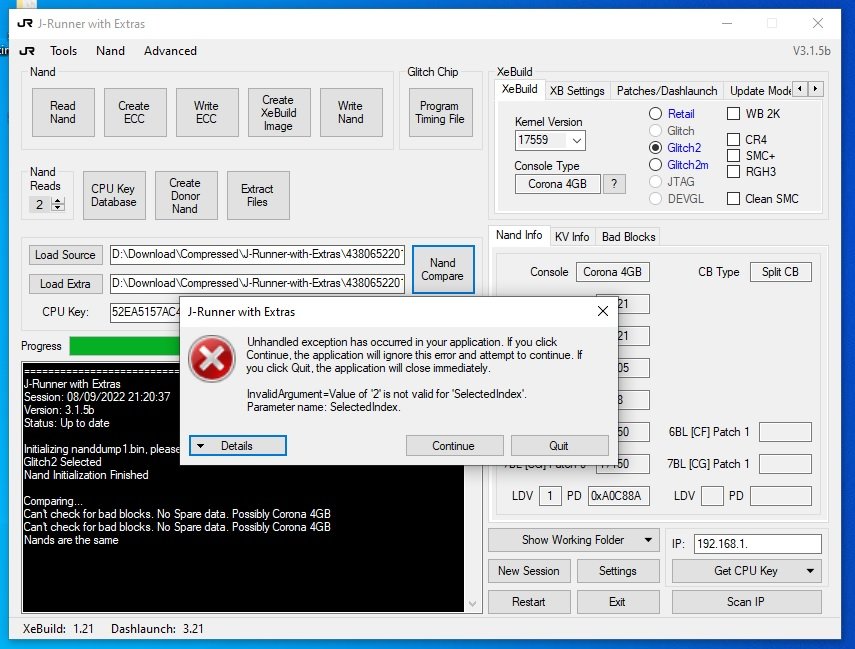Click the J-Runner title bar app icon
855x649 pixels.
pos(25,23)
